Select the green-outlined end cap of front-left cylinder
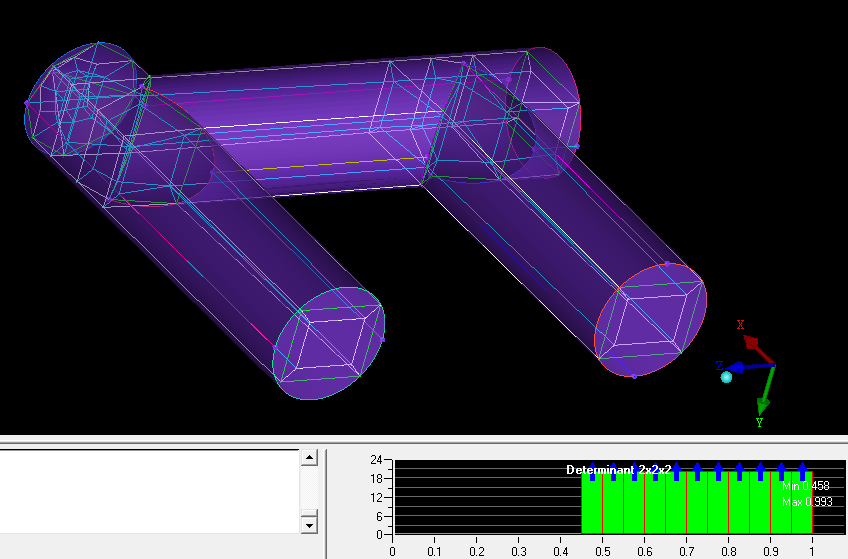Image resolution: width=848 pixels, height=559 pixels. pos(328,342)
